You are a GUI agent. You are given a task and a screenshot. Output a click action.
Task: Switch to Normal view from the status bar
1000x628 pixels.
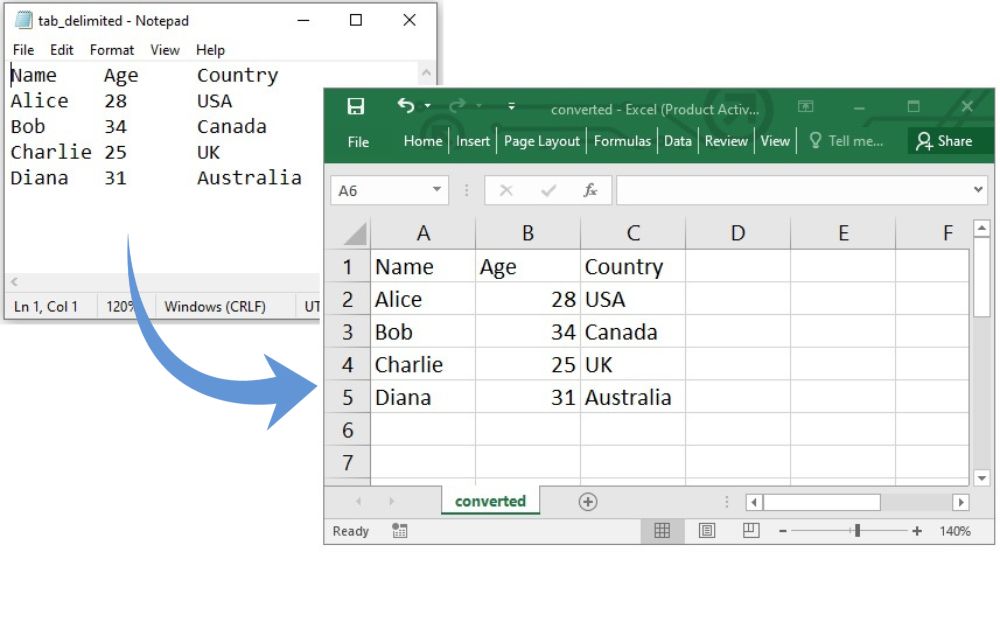(x=662, y=531)
